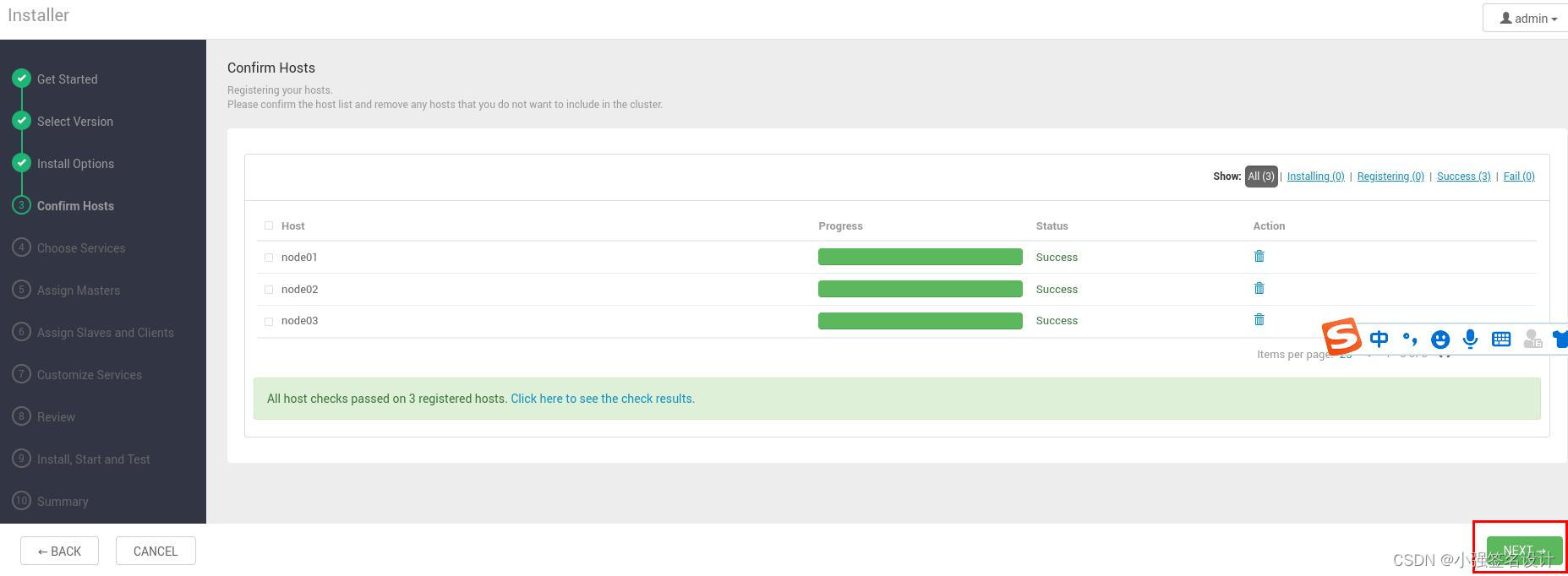Click the host name node01
The width and height of the screenshot is (1568, 576).
pyautogui.click(x=299, y=257)
